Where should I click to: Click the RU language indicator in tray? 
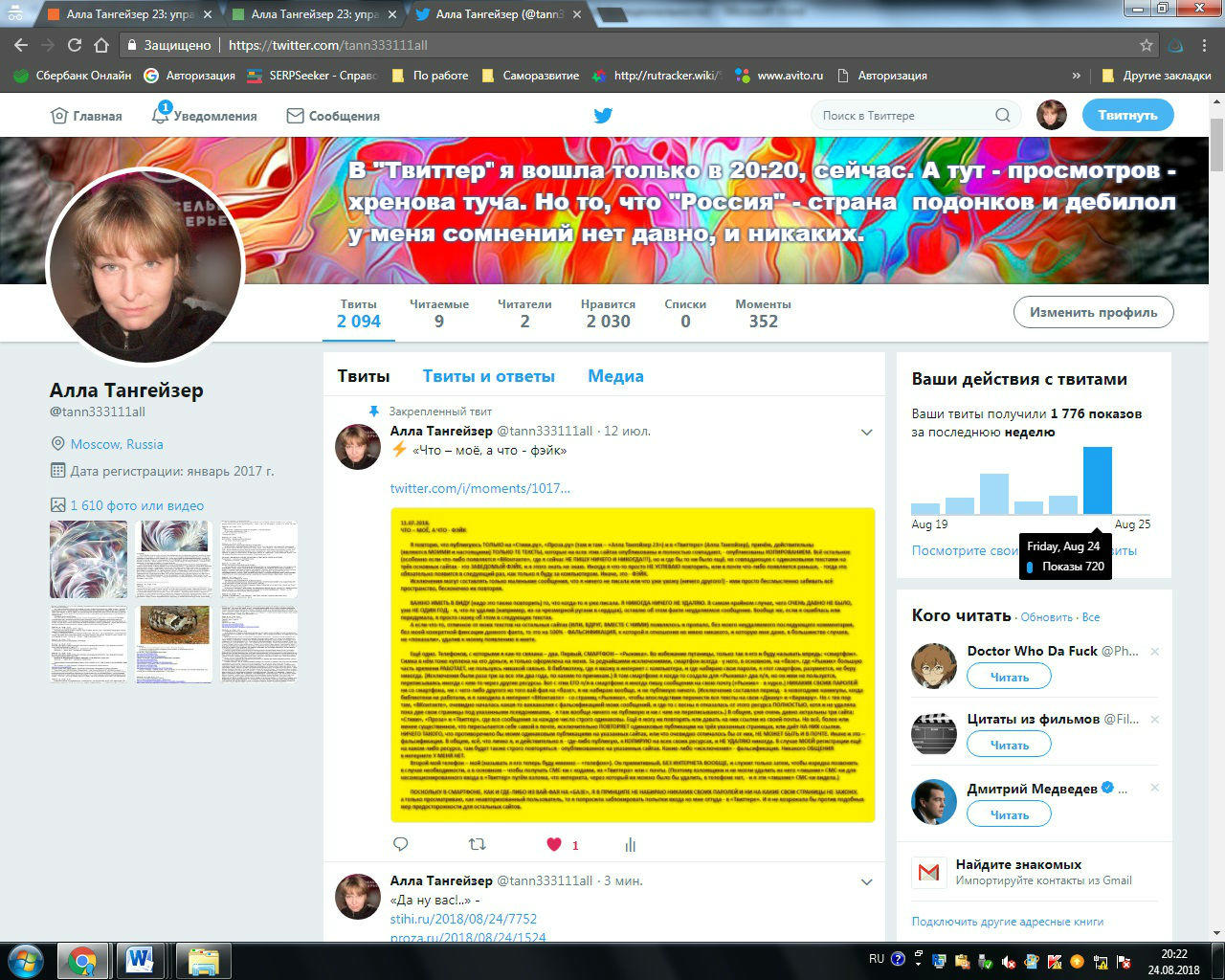(x=877, y=959)
